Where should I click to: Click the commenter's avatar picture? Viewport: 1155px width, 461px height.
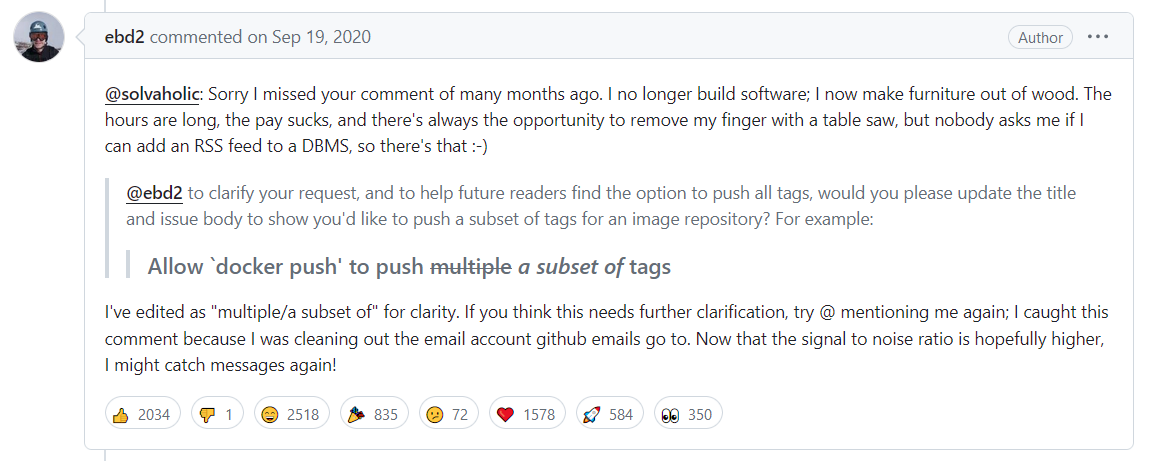click(38, 37)
